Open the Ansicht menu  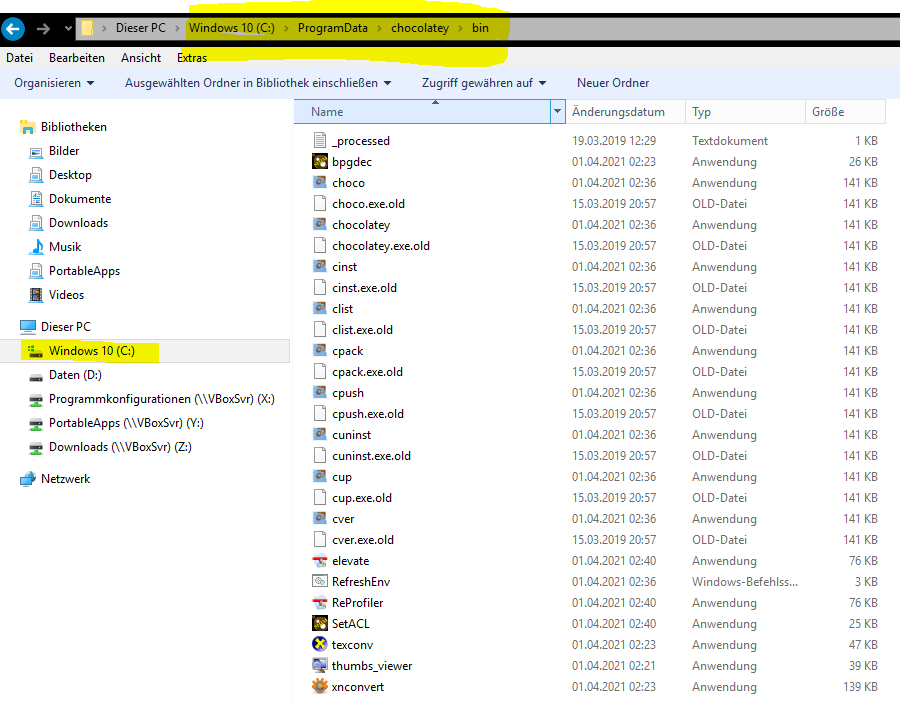click(141, 57)
